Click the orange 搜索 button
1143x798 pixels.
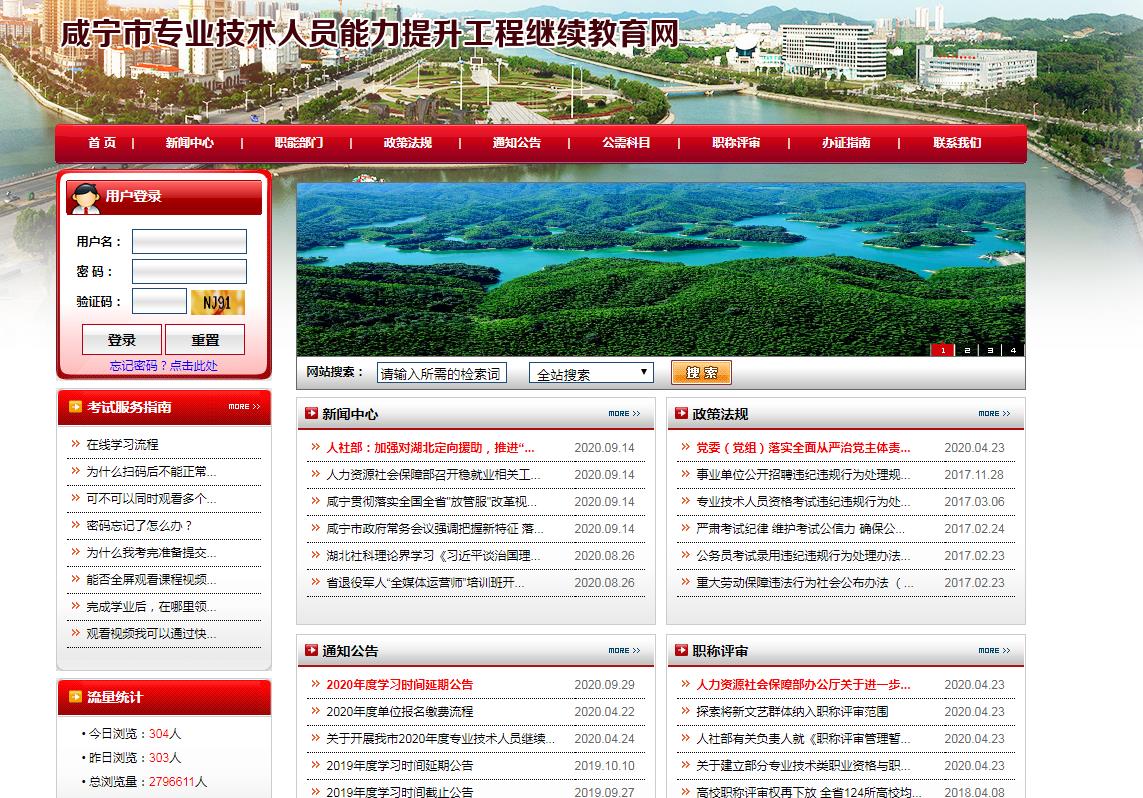[x=701, y=373]
